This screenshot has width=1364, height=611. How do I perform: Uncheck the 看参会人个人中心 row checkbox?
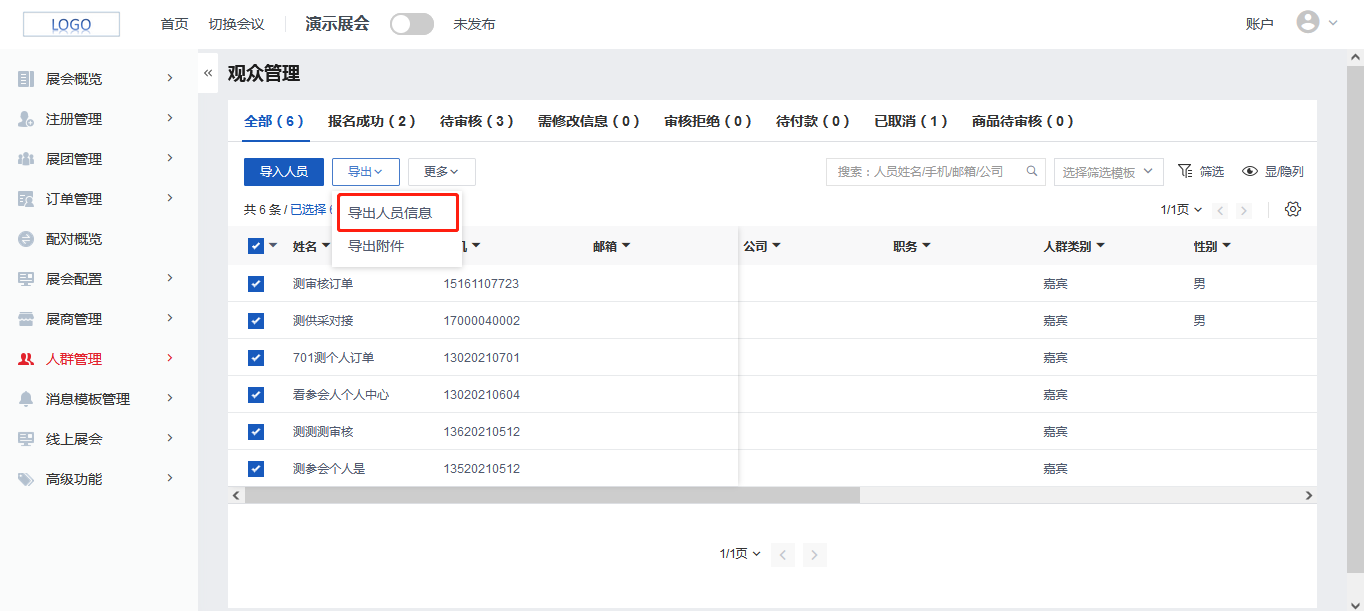coord(256,395)
